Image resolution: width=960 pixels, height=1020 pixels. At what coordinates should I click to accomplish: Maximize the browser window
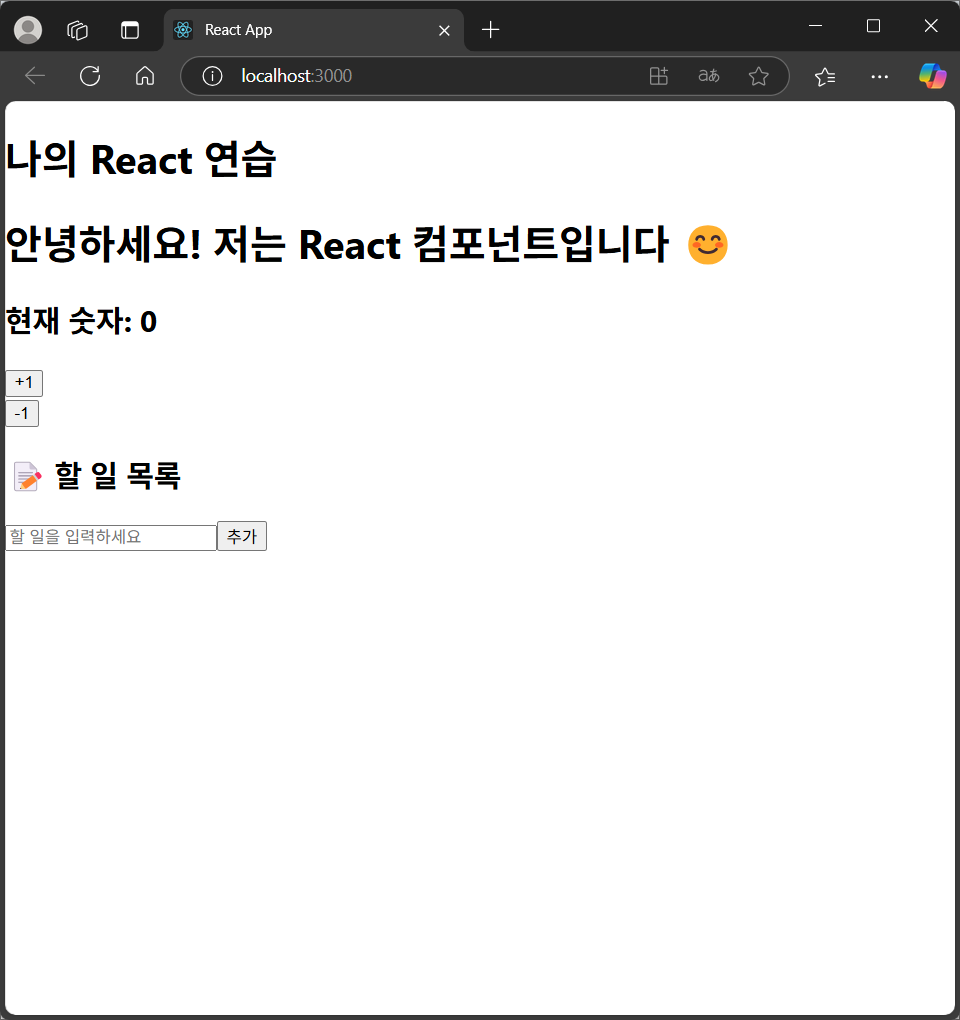(x=873, y=26)
